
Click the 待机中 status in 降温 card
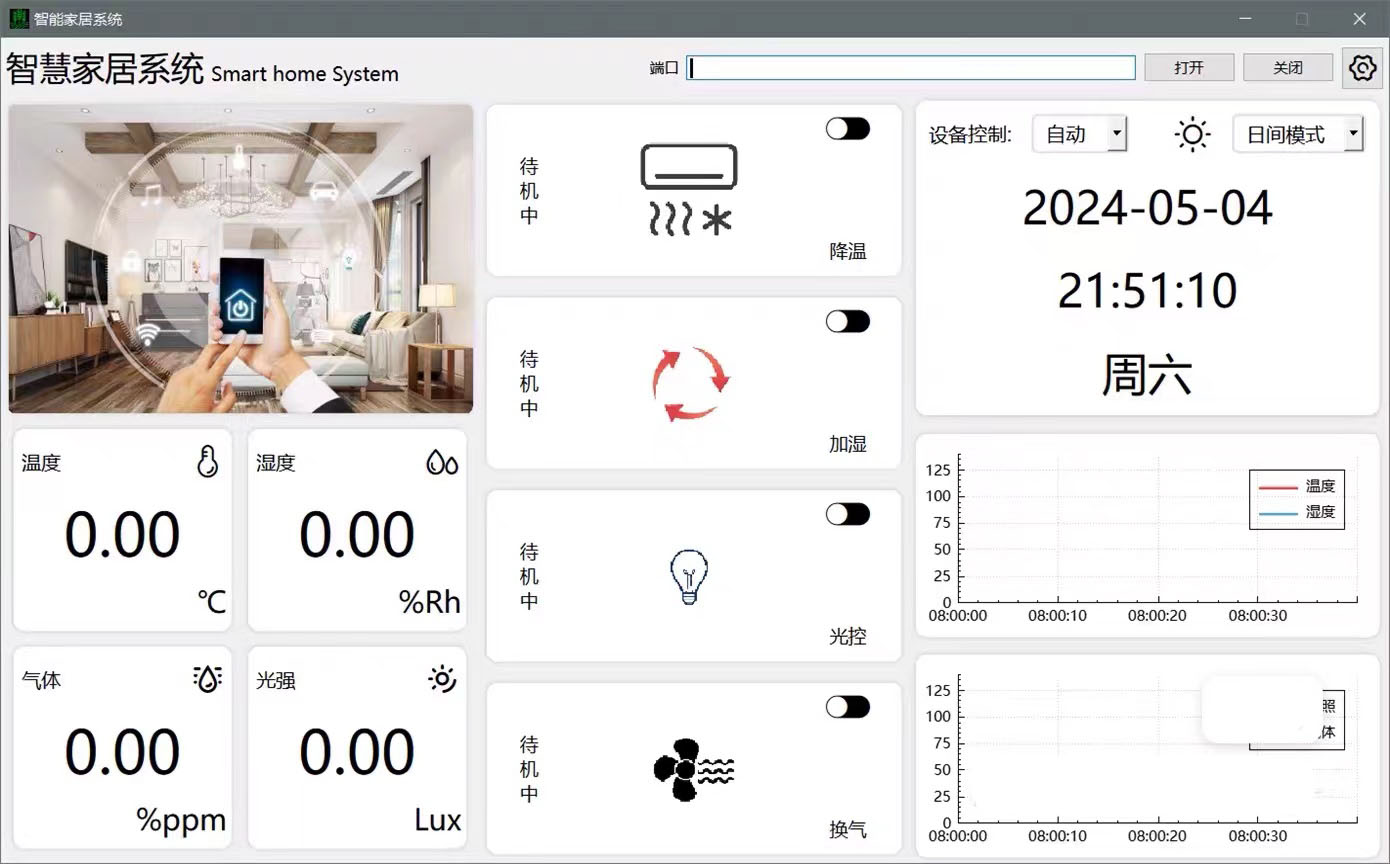530,190
